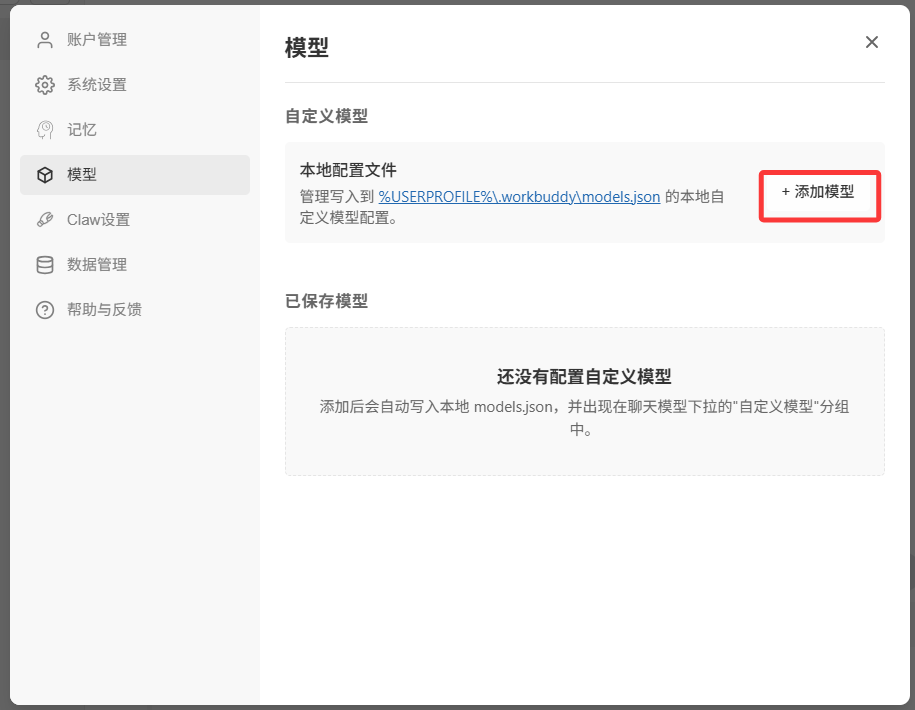Click the Claw settings icon

[45, 219]
